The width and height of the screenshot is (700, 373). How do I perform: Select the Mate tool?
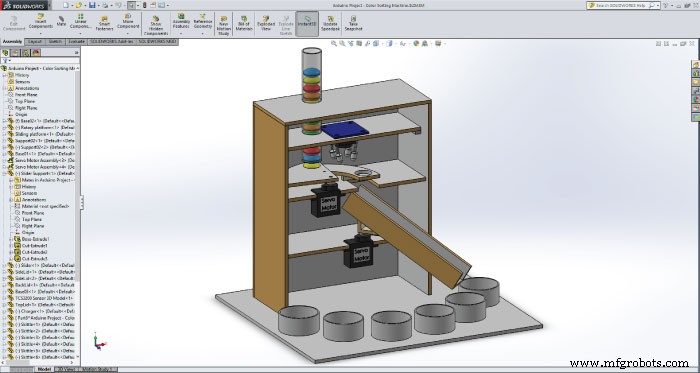click(61, 21)
